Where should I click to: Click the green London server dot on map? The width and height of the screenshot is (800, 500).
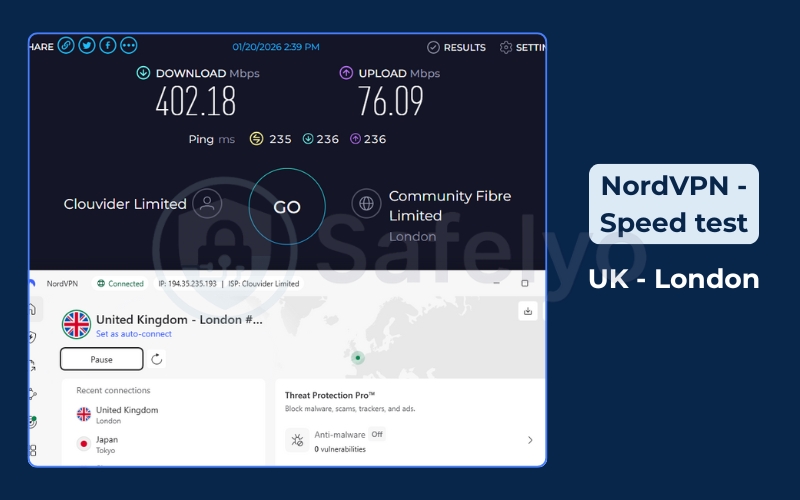[x=358, y=358]
